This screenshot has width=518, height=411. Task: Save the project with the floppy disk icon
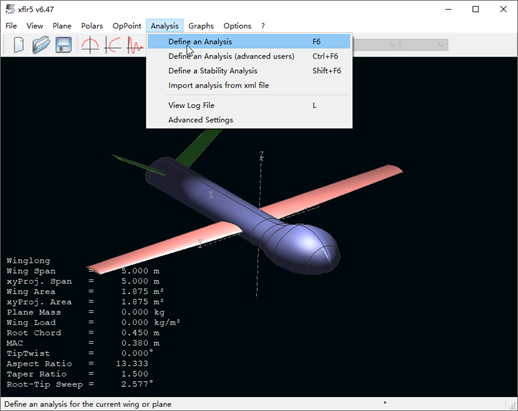coord(63,45)
